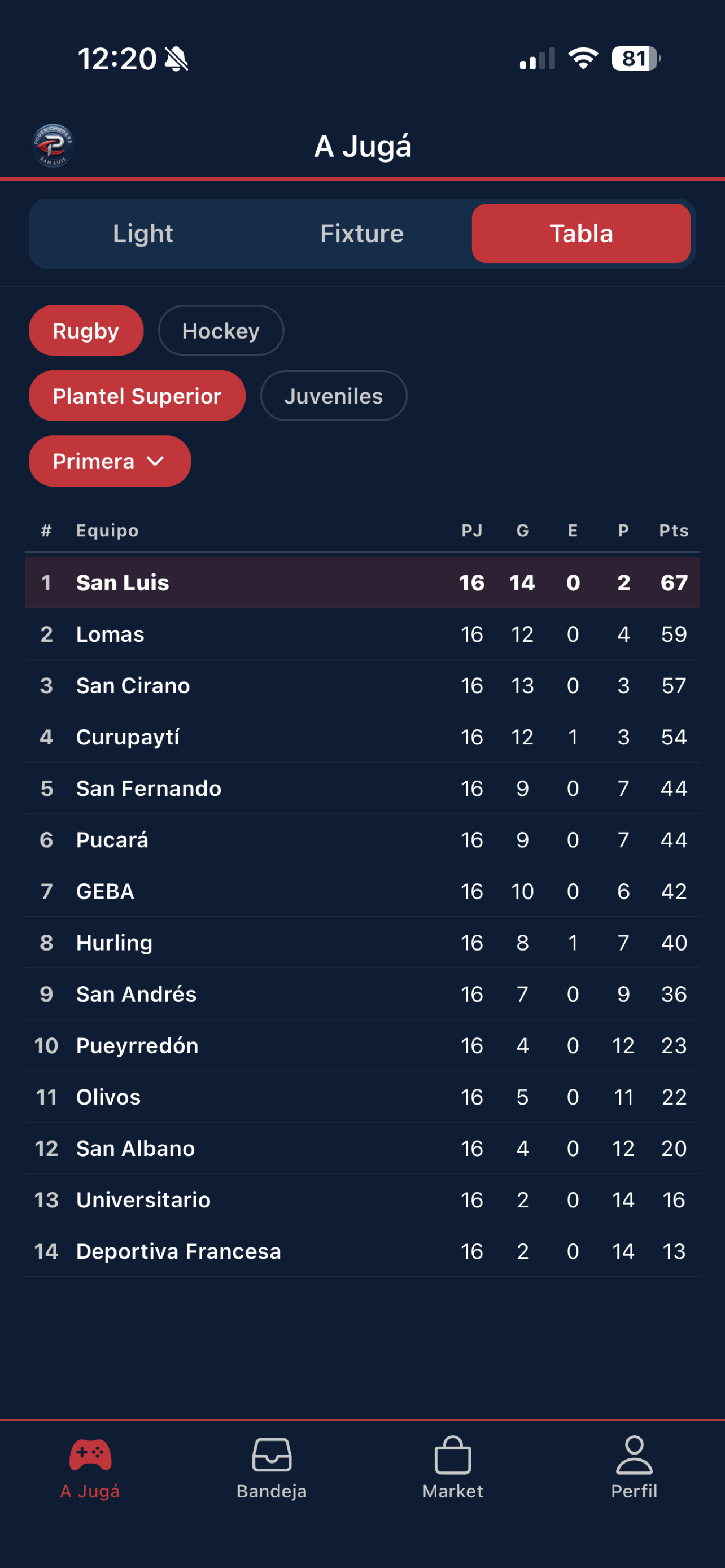Image resolution: width=725 pixels, height=1568 pixels.
Task: Tap the Lomas team name
Action: pos(110,634)
